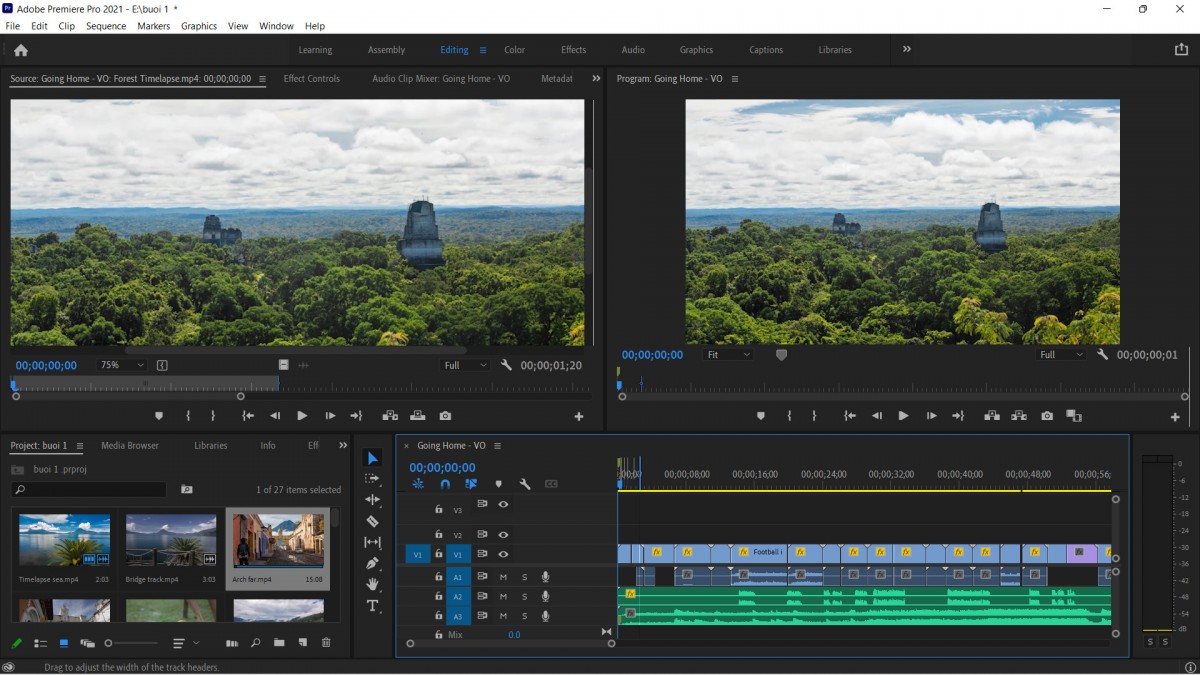Image resolution: width=1200 pixels, height=675 pixels.
Task: Play the Program monitor
Action: (903, 416)
